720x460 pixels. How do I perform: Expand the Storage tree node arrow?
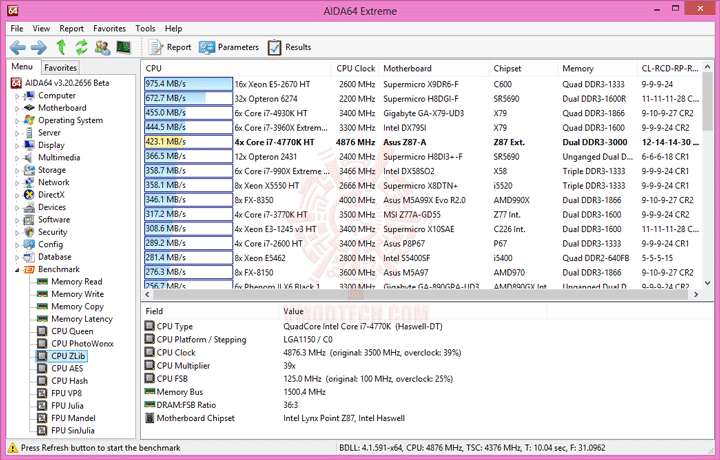pos(17,171)
